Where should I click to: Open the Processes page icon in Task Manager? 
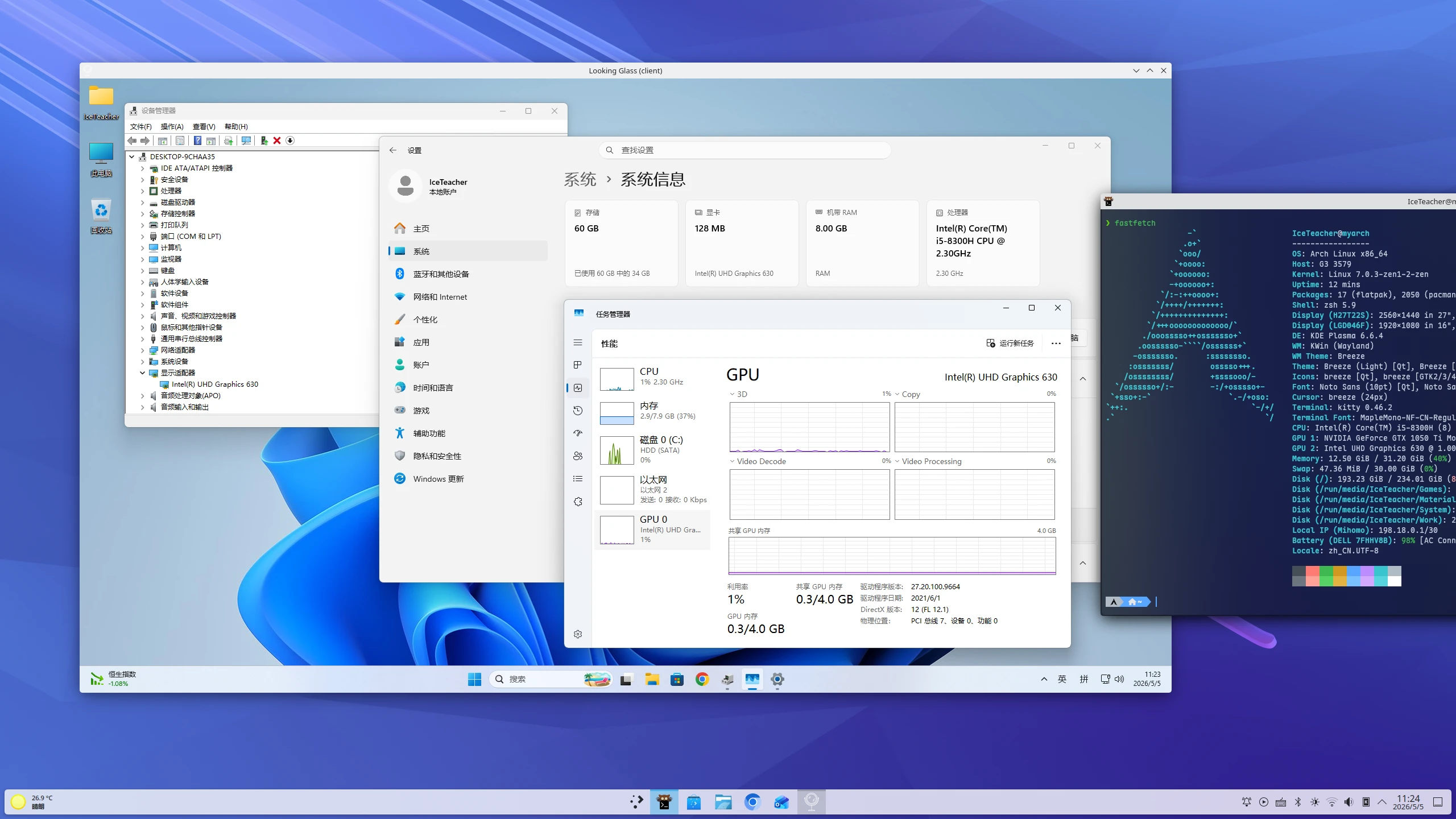pos(578,365)
